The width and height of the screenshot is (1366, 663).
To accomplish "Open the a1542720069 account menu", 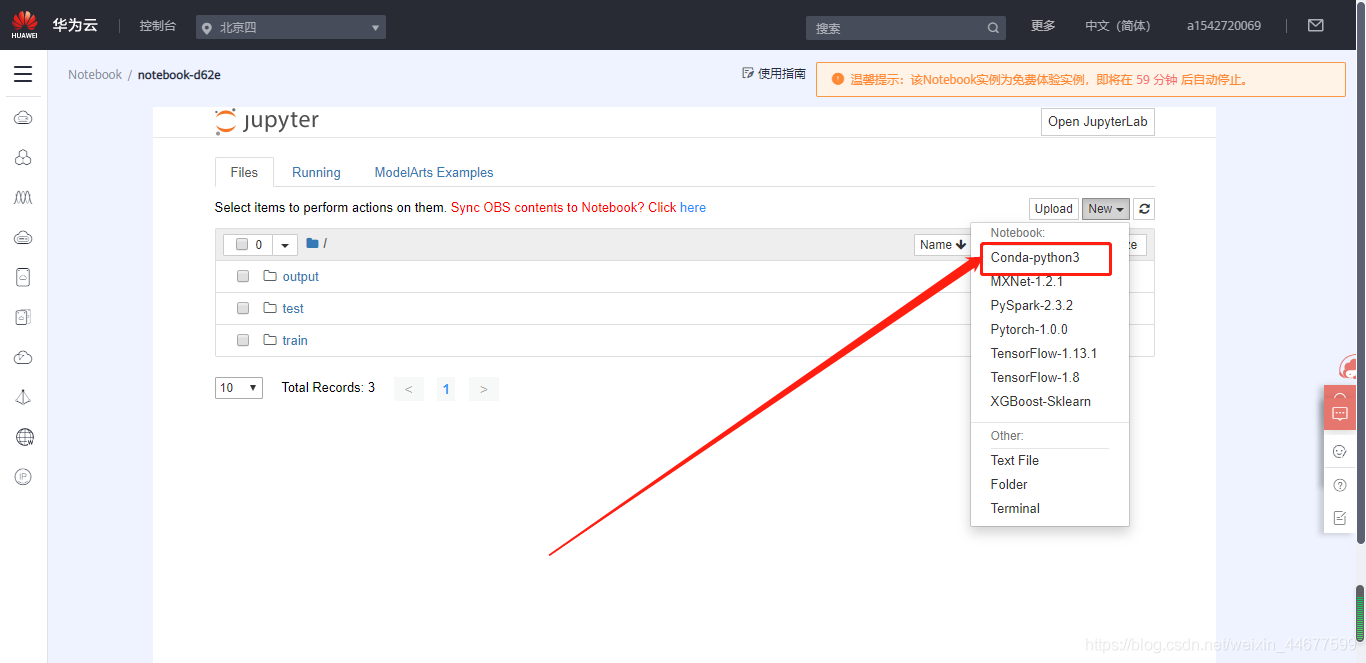I will coord(1224,26).
